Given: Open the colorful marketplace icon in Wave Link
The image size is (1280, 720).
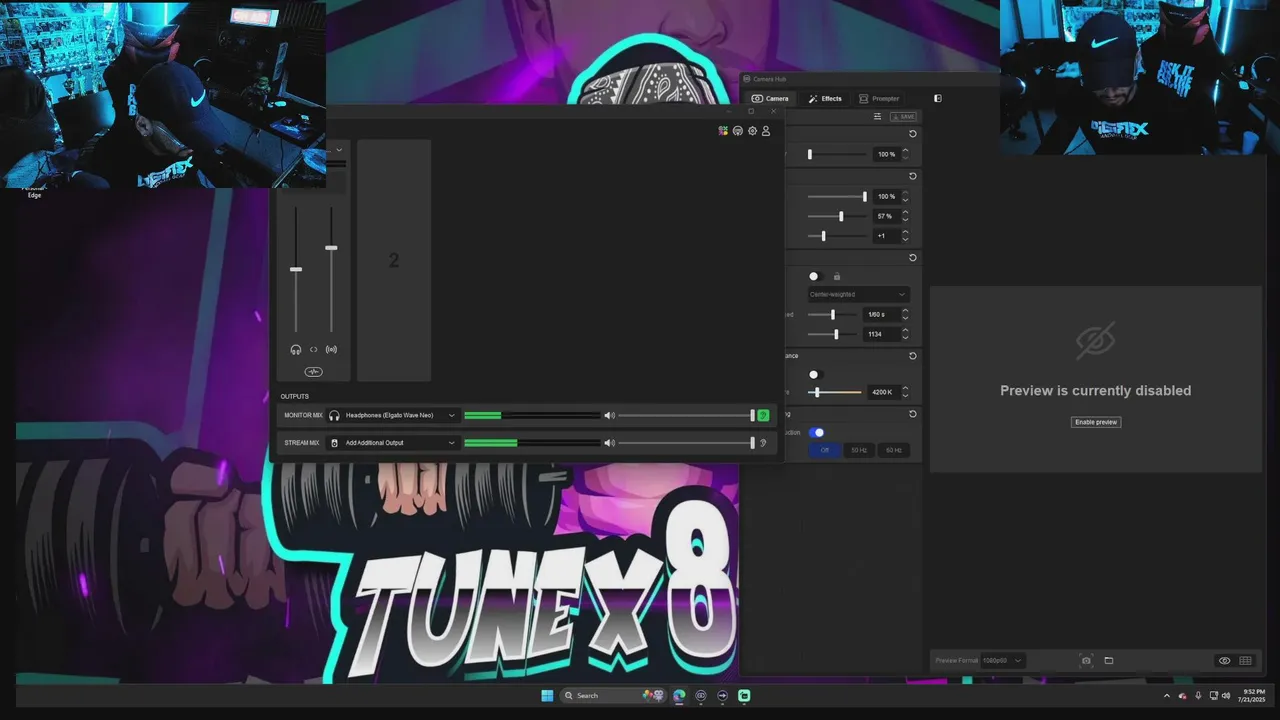Looking at the screenshot, I should tap(723, 131).
